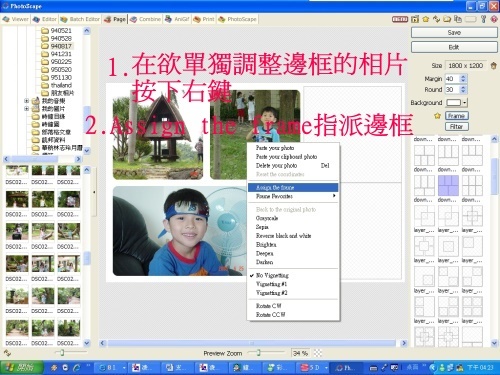Open the Frame Favorites submenu
Screen dimensions: 500x375
point(293,196)
